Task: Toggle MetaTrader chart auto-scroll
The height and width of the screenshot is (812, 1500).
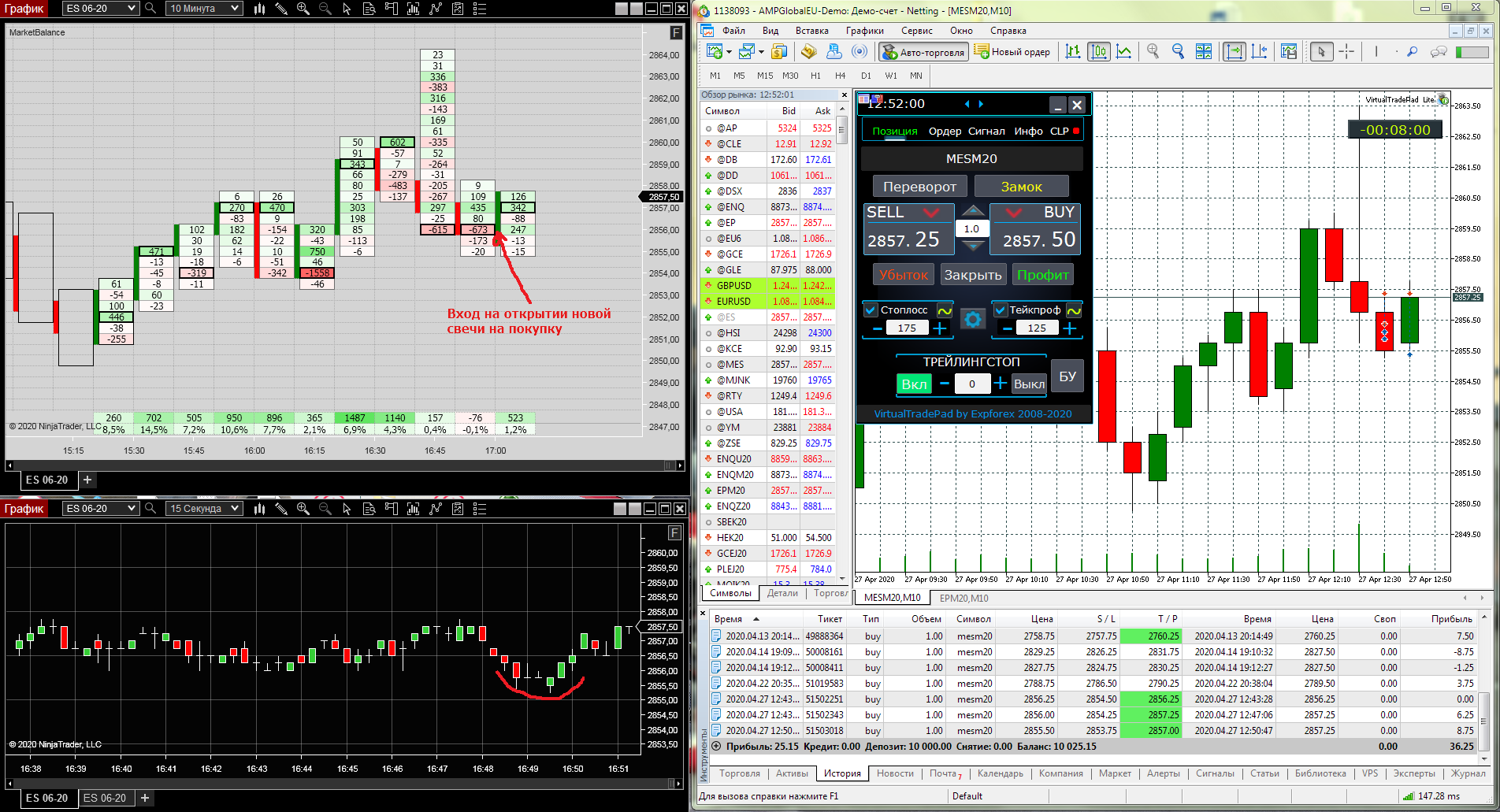Action: 1235,52
